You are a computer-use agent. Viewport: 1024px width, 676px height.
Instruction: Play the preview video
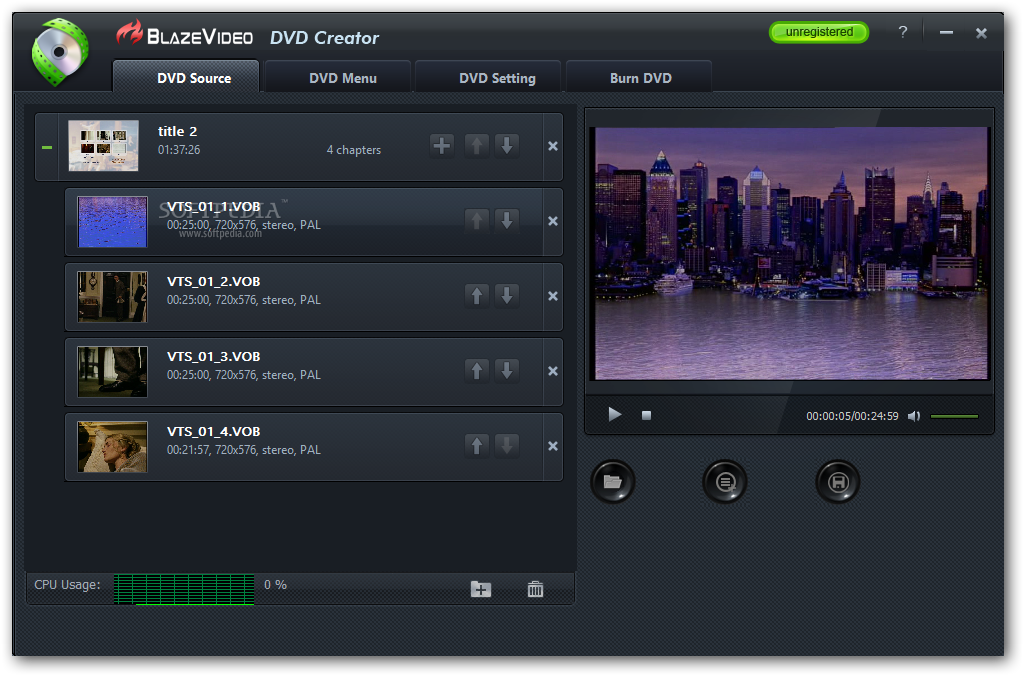pyautogui.click(x=615, y=415)
